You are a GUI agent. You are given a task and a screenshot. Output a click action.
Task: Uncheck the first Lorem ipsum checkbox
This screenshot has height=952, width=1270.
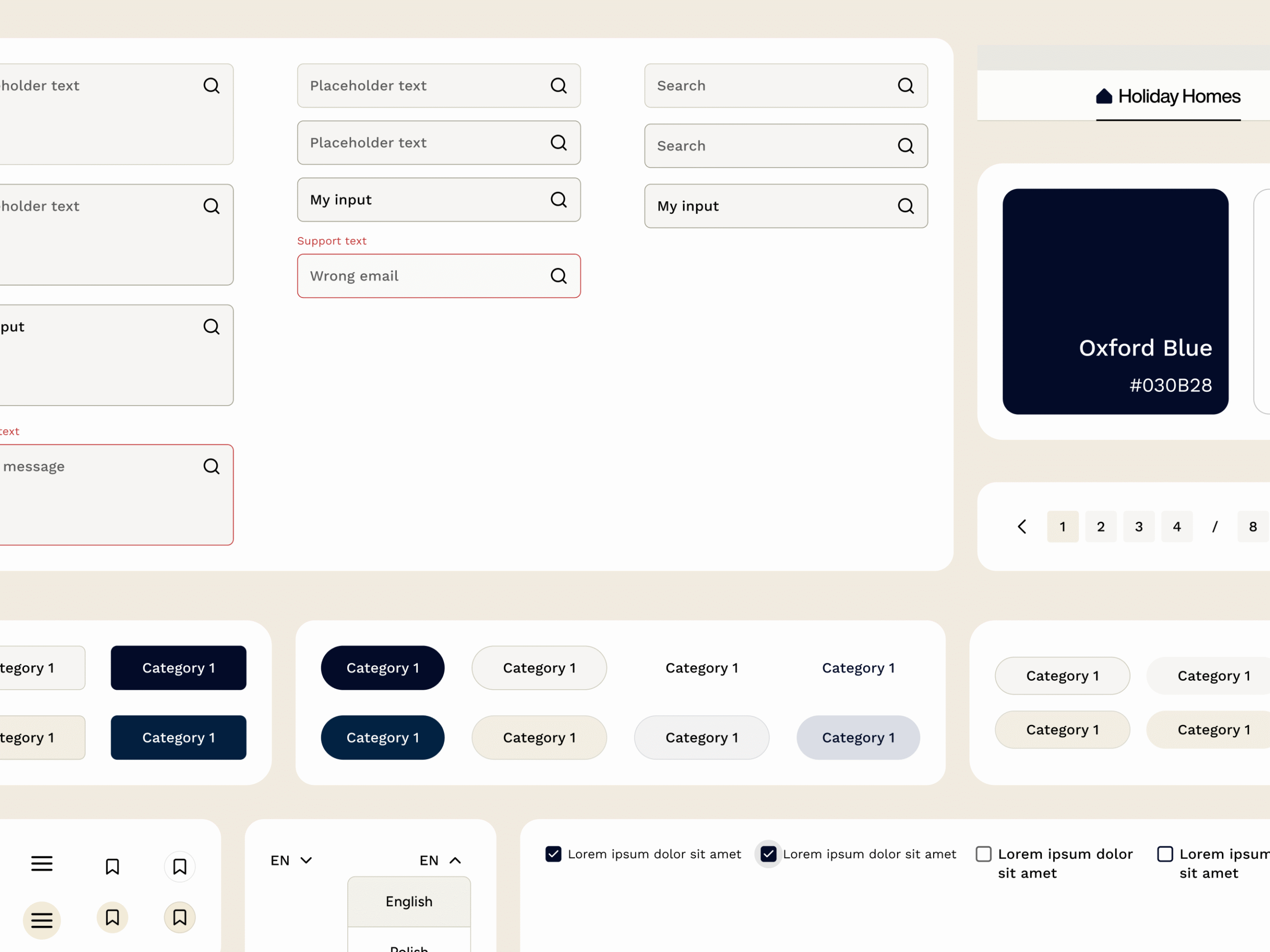[553, 854]
